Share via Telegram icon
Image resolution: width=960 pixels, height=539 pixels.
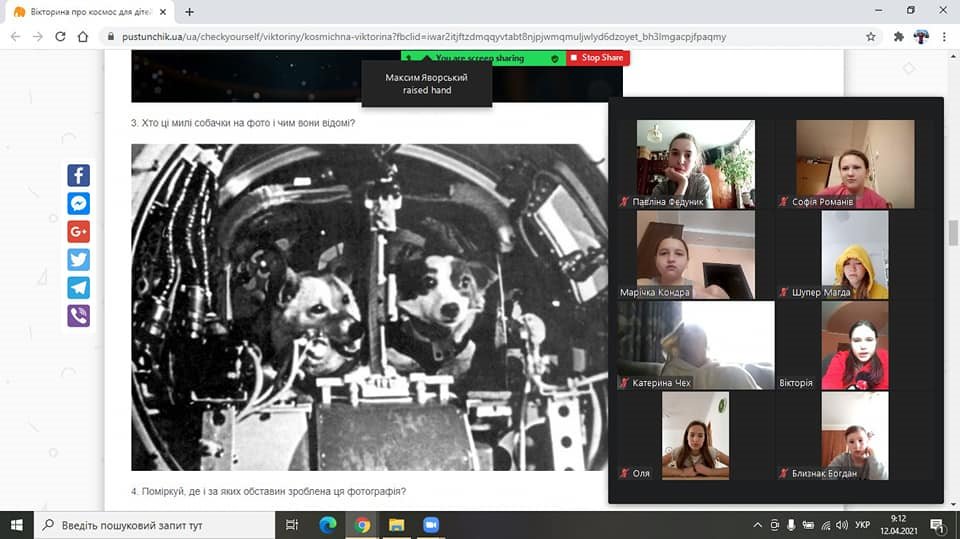[78, 288]
